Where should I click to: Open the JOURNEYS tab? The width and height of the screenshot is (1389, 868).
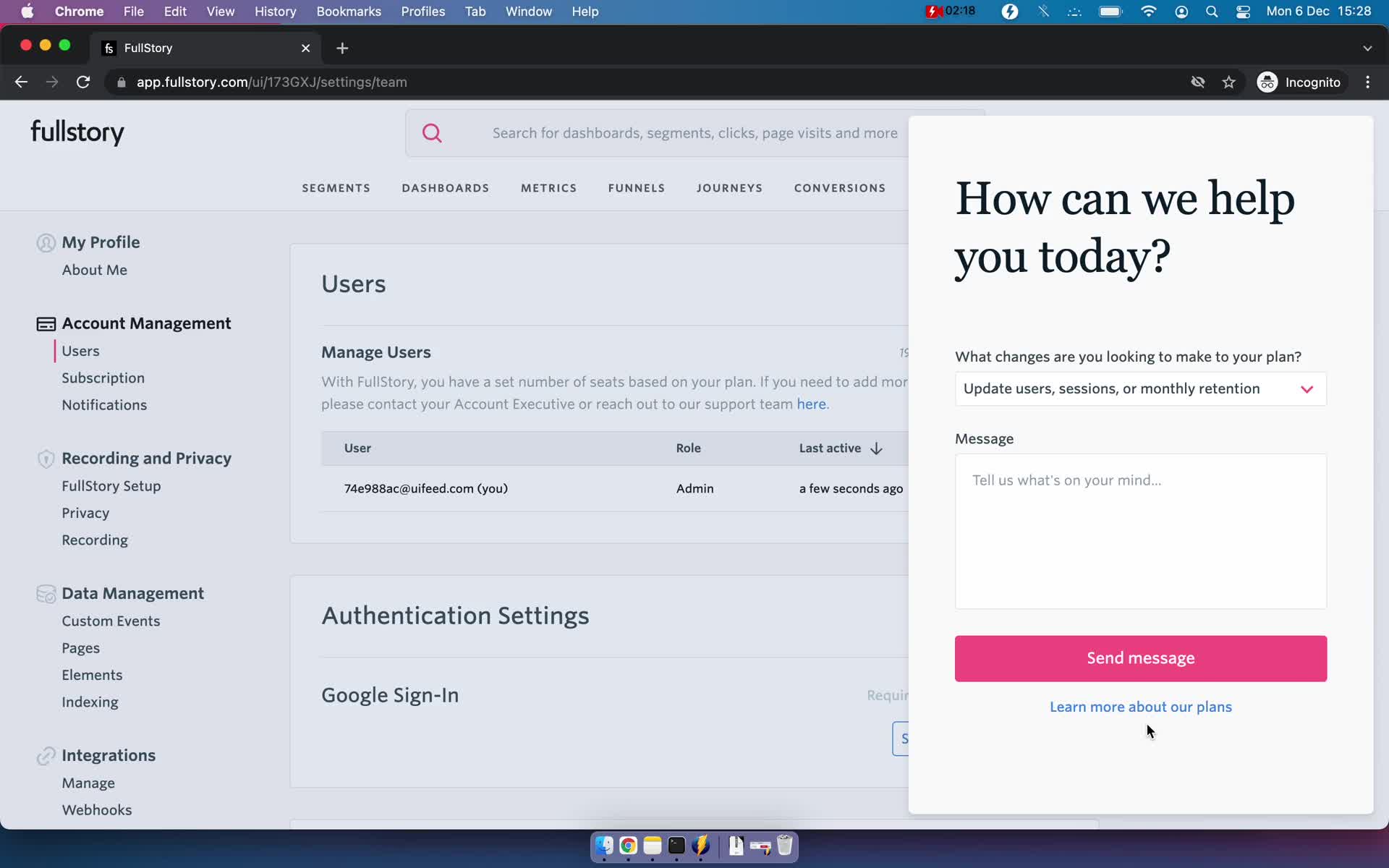point(729,188)
